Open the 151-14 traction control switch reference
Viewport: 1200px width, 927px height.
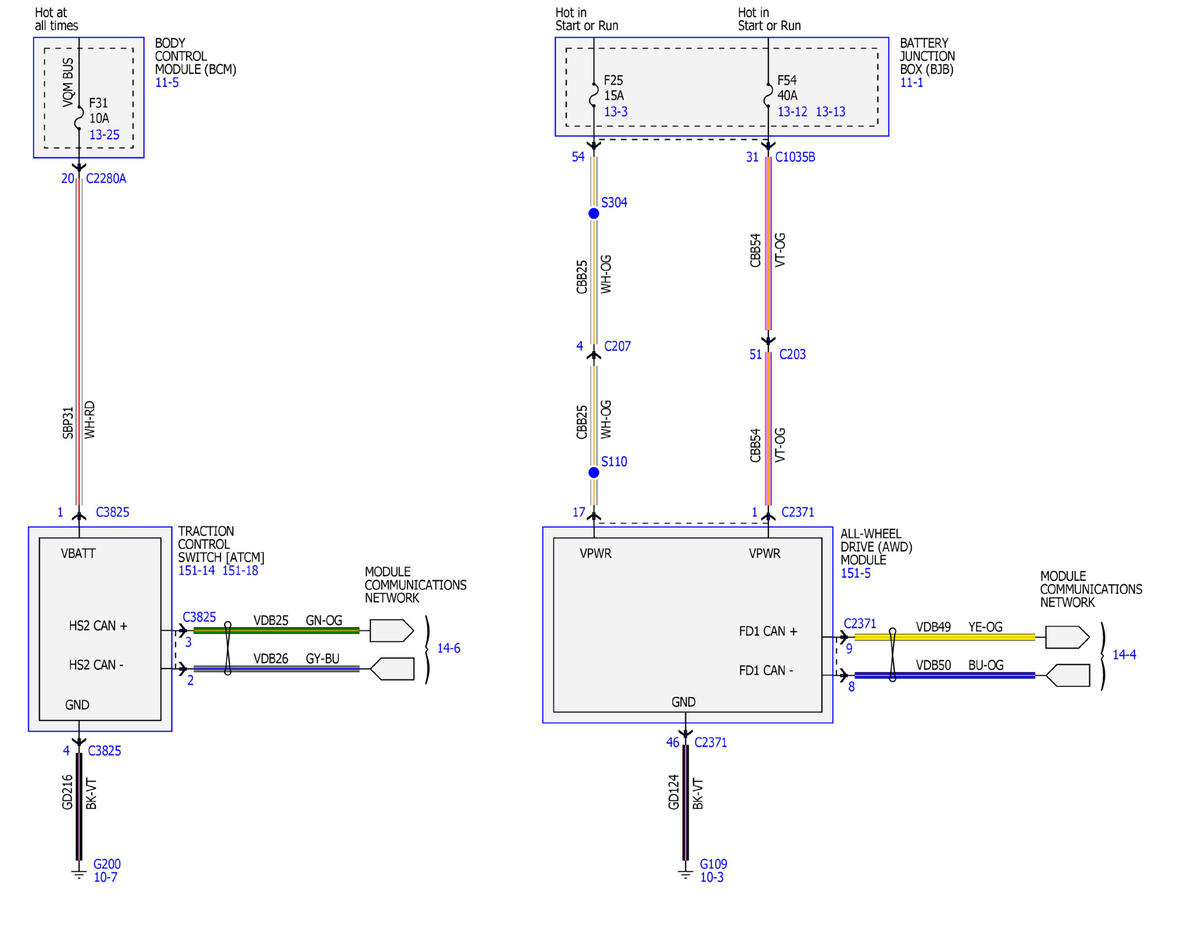point(196,570)
